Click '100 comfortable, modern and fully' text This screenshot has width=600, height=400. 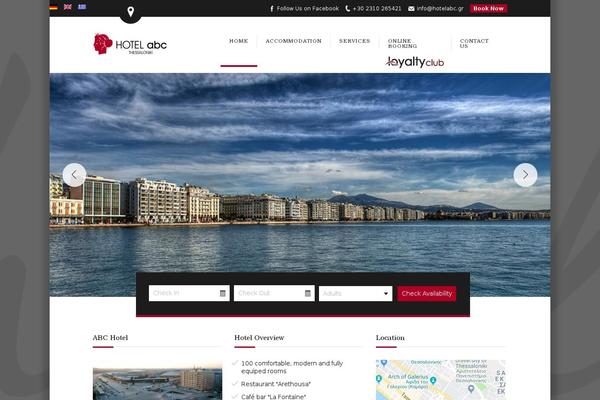pos(292,363)
